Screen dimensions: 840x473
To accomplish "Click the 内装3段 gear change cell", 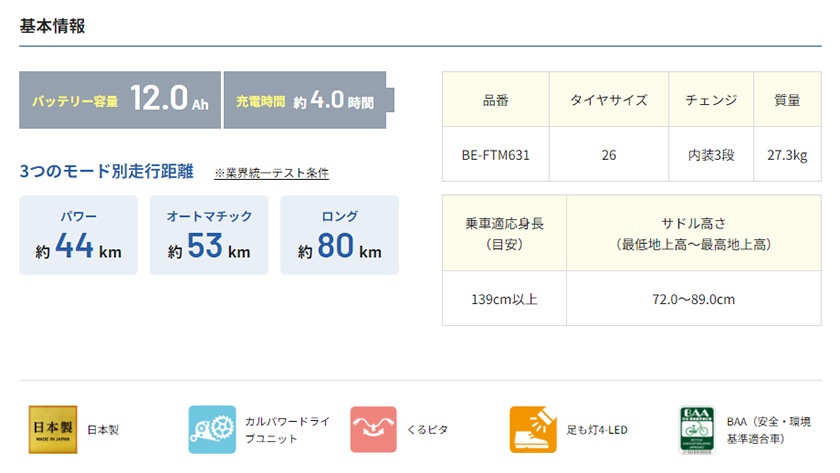I will pyautogui.click(x=711, y=155).
